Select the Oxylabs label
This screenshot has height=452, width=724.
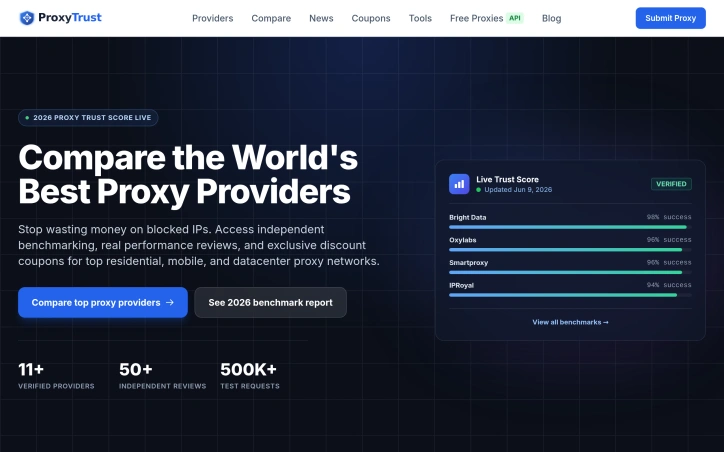click(463, 240)
